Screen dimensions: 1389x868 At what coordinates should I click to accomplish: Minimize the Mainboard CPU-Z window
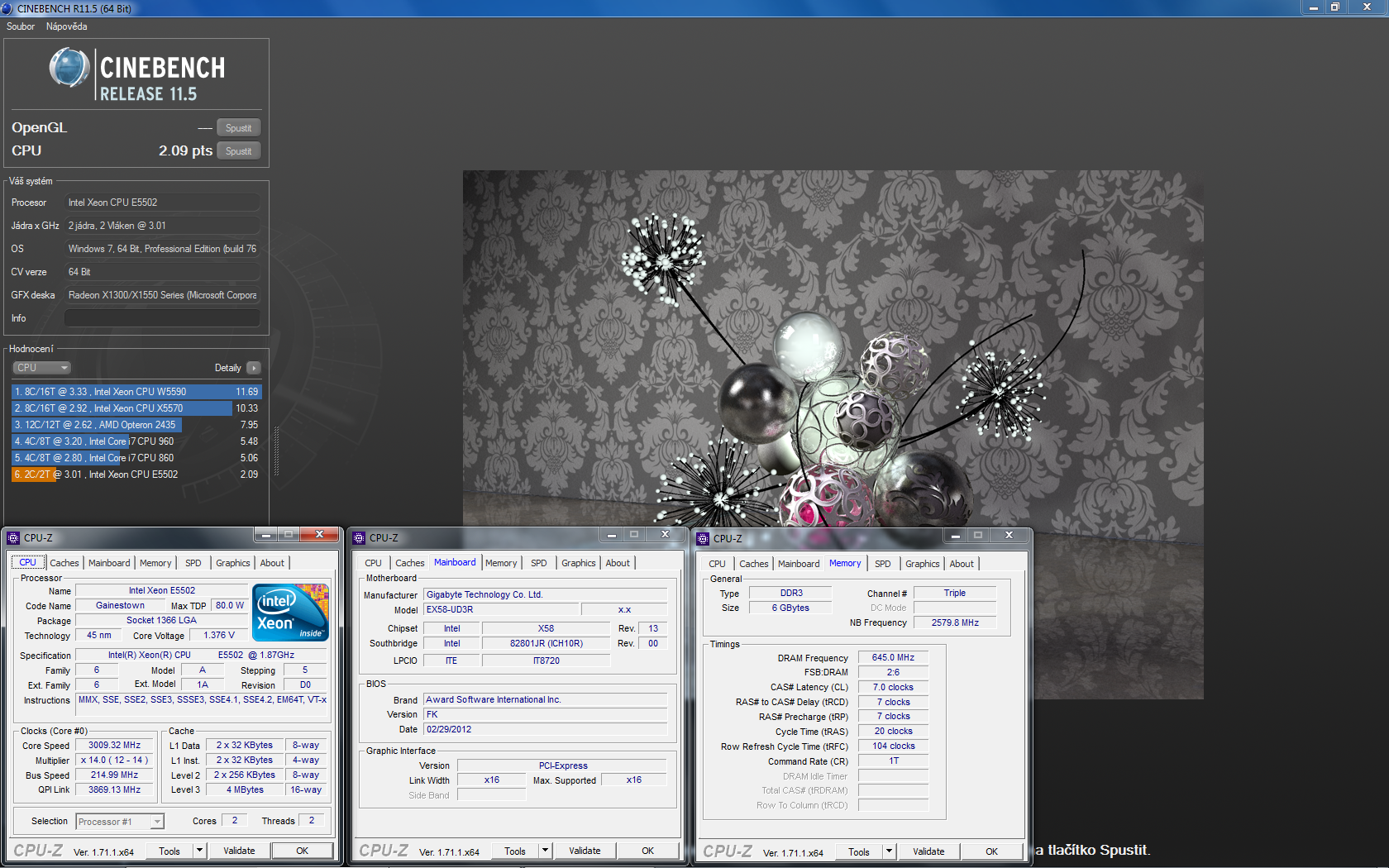(x=612, y=535)
